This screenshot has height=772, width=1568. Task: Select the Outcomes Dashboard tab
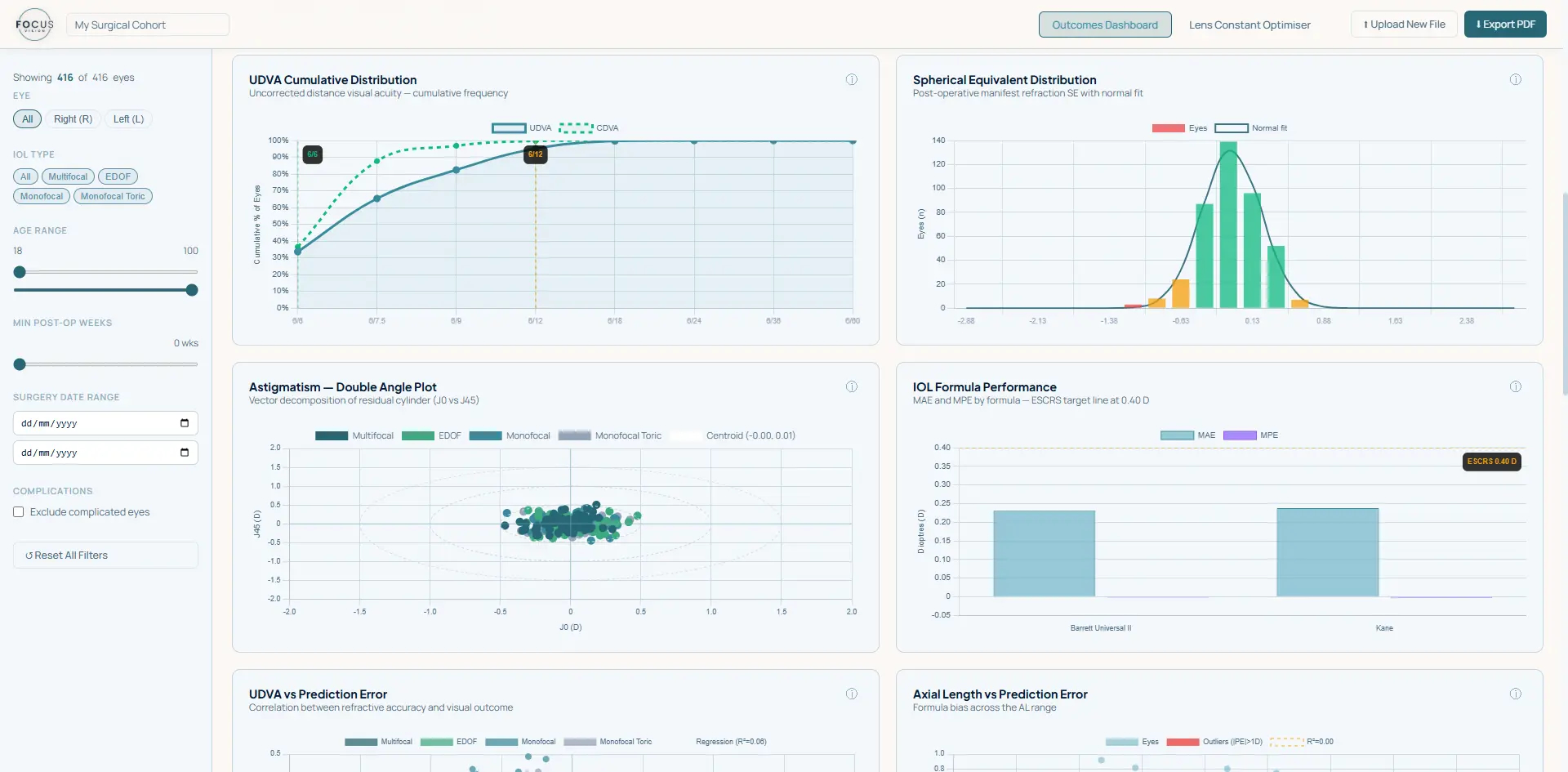(1104, 25)
